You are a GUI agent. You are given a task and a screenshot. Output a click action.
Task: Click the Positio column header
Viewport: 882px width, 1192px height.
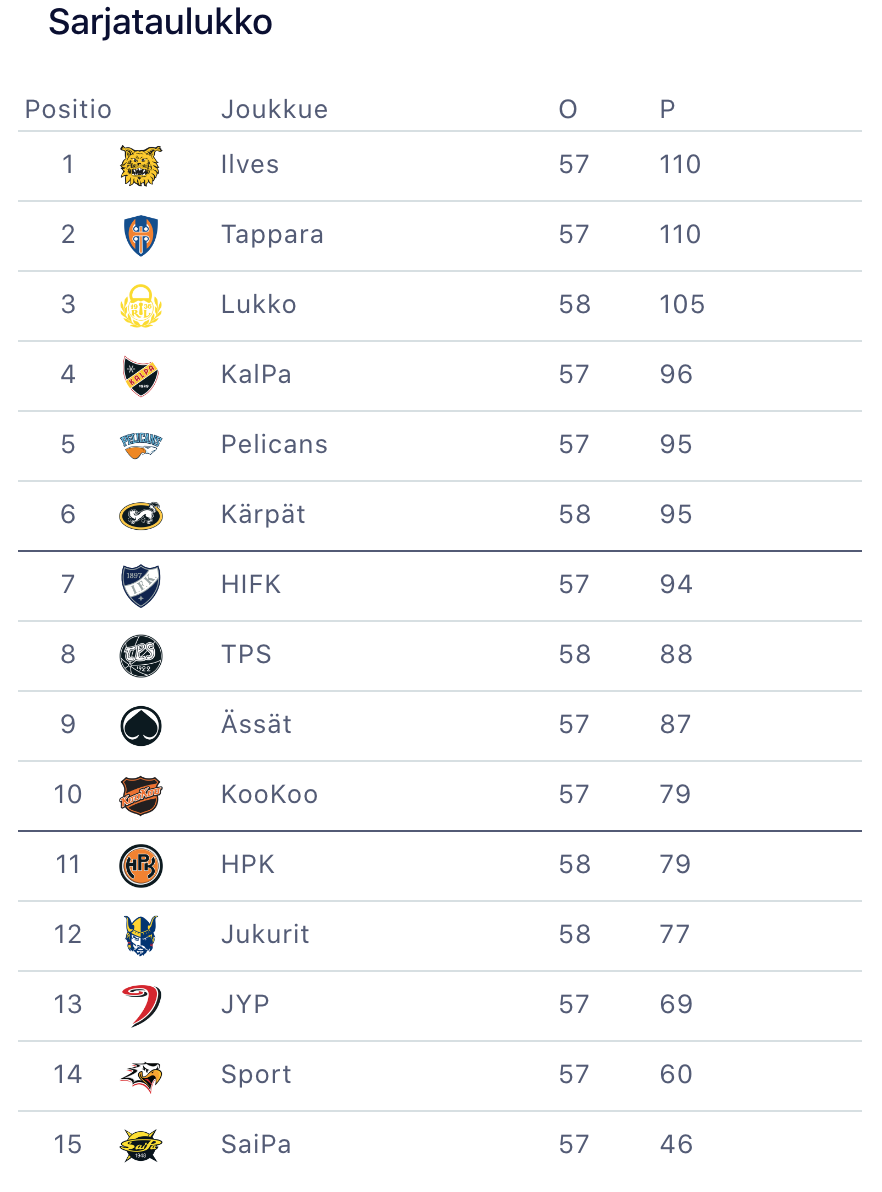click(68, 109)
